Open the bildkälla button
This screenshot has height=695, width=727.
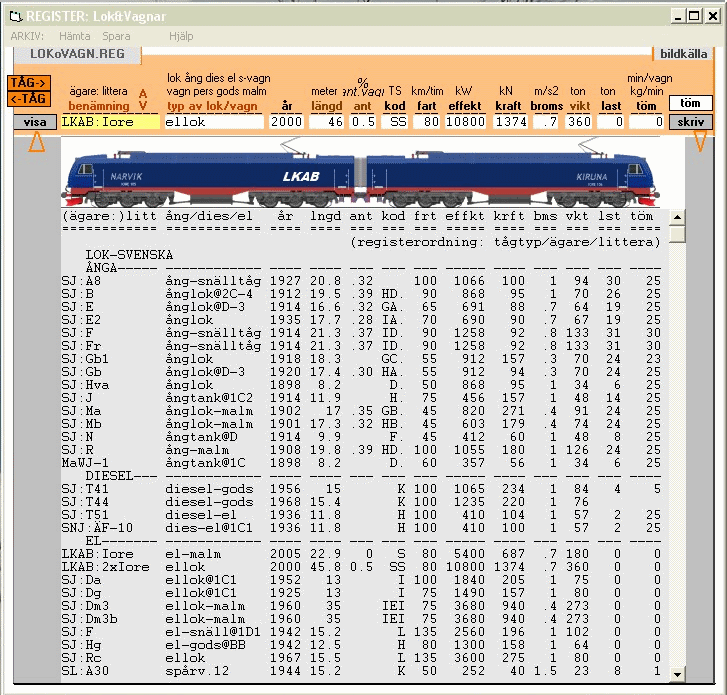685,55
